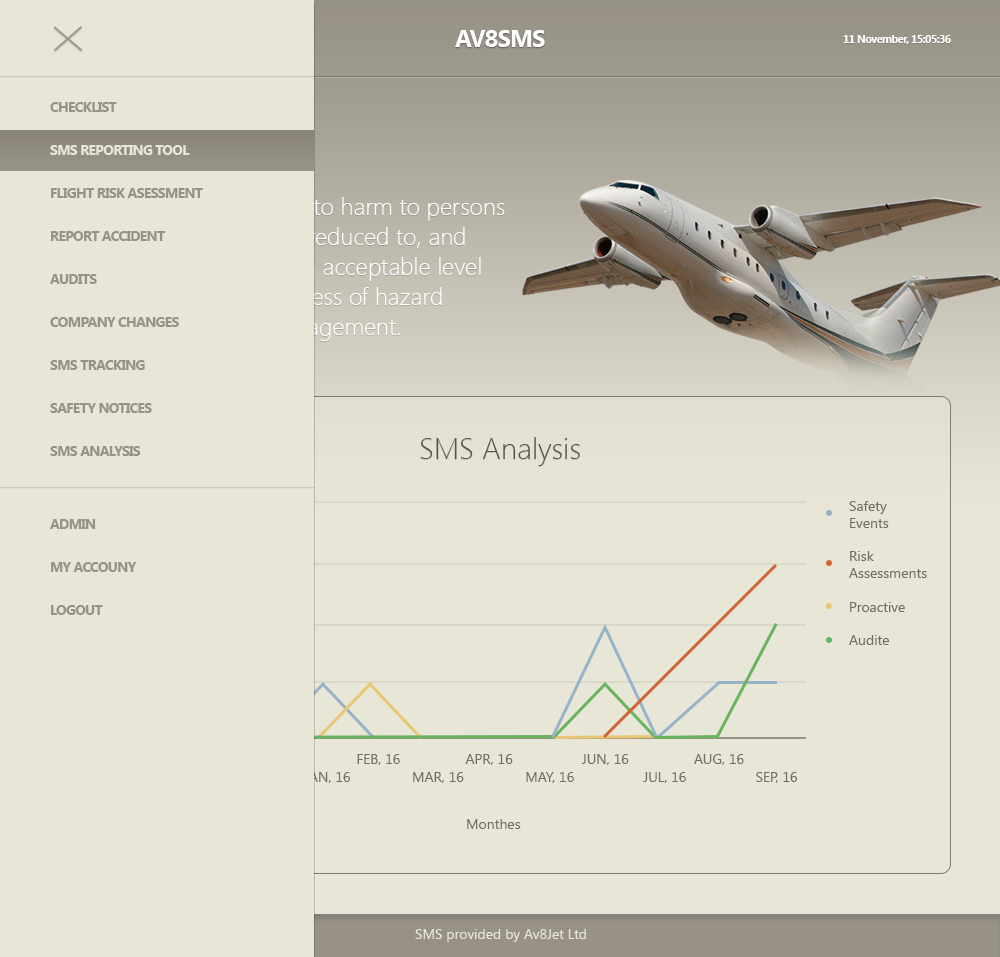Select COMPANY CHANGES in the sidebar
This screenshot has width=1000, height=957.
click(x=114, y=322)
